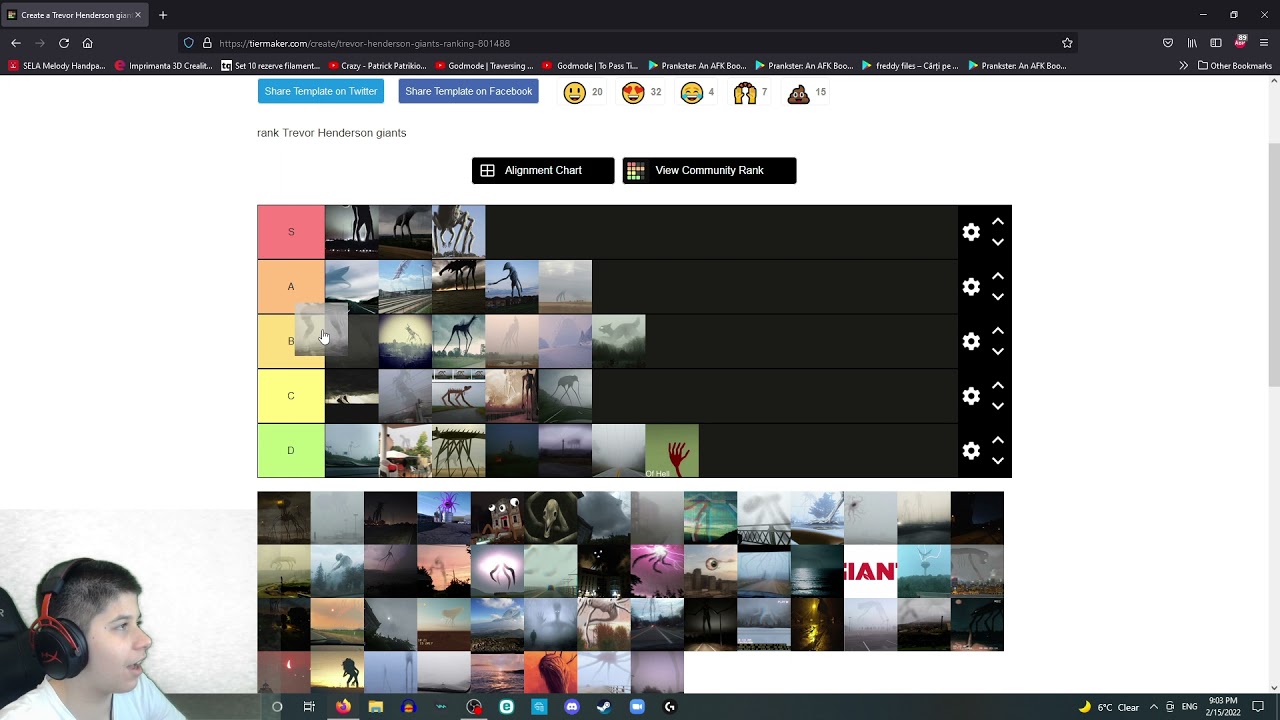Open the Windows notification center
This screenshot has width=1280, height=720.
[x=1258, y=707]
